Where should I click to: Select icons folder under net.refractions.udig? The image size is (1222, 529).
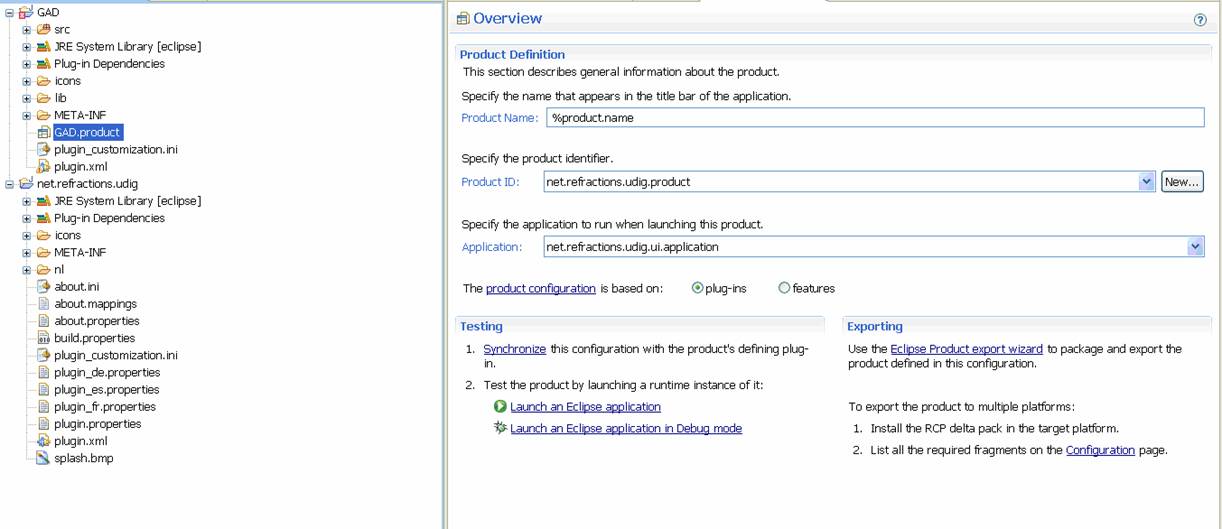click(x=68, y=235)
